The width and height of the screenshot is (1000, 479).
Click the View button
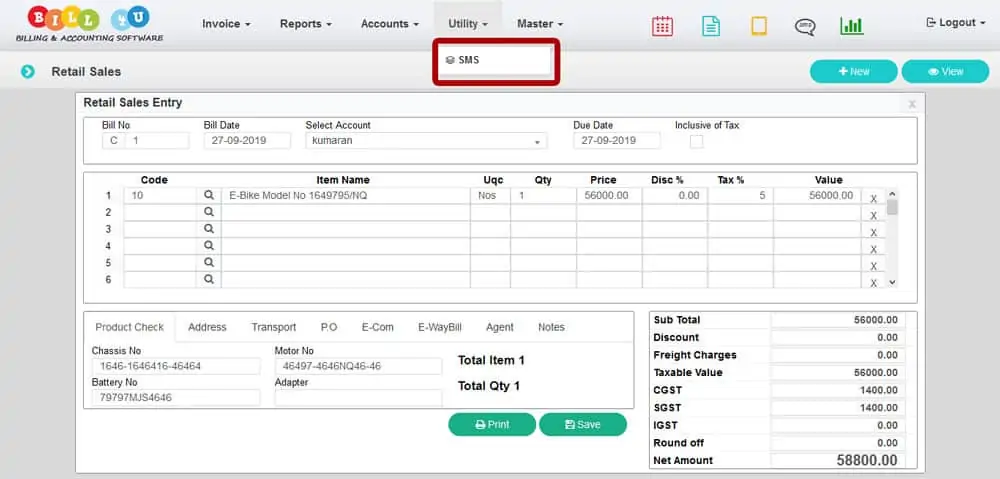pyautogui.click(x=945, y=71)
